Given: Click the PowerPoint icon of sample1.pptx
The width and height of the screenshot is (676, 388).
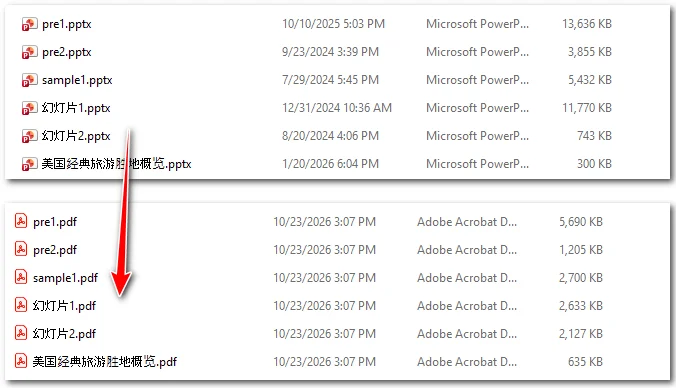Looking at the screenshot, I should click(x=29, y=80).
